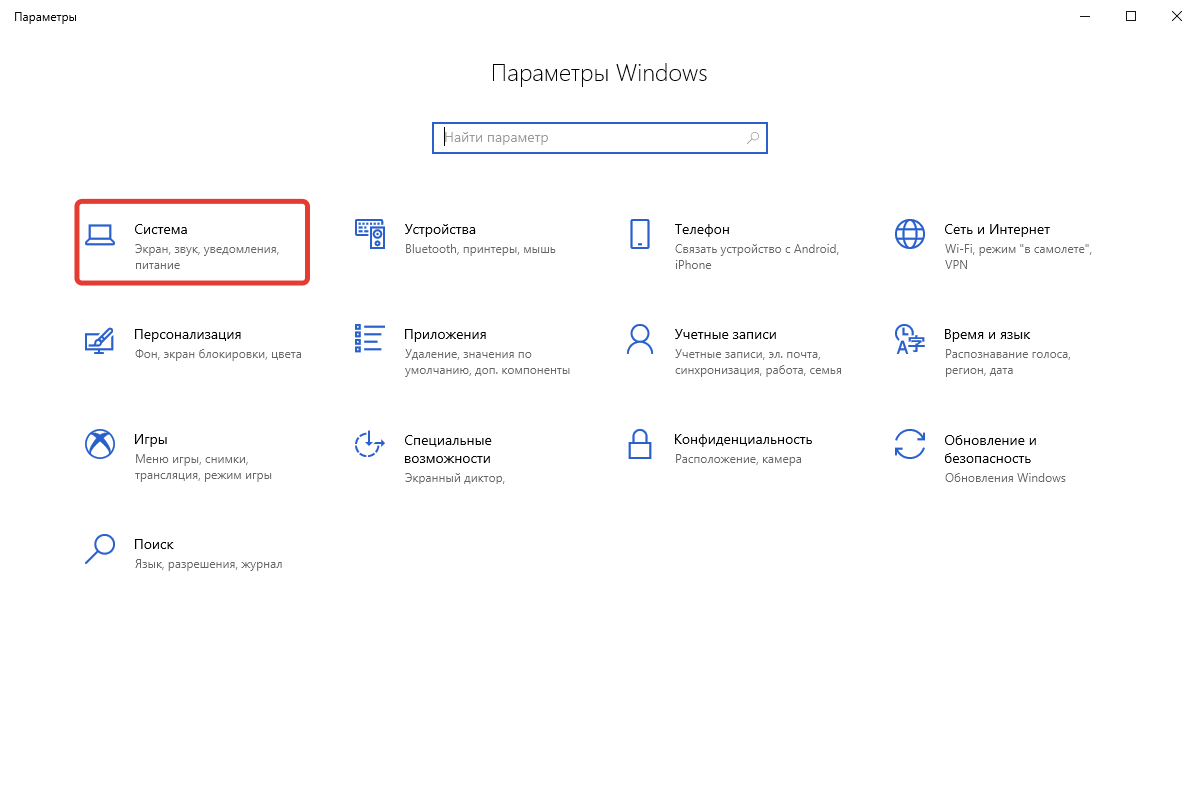Open the Конфиденциальность settings label
1200x795 pixels.
click(743, 439)
